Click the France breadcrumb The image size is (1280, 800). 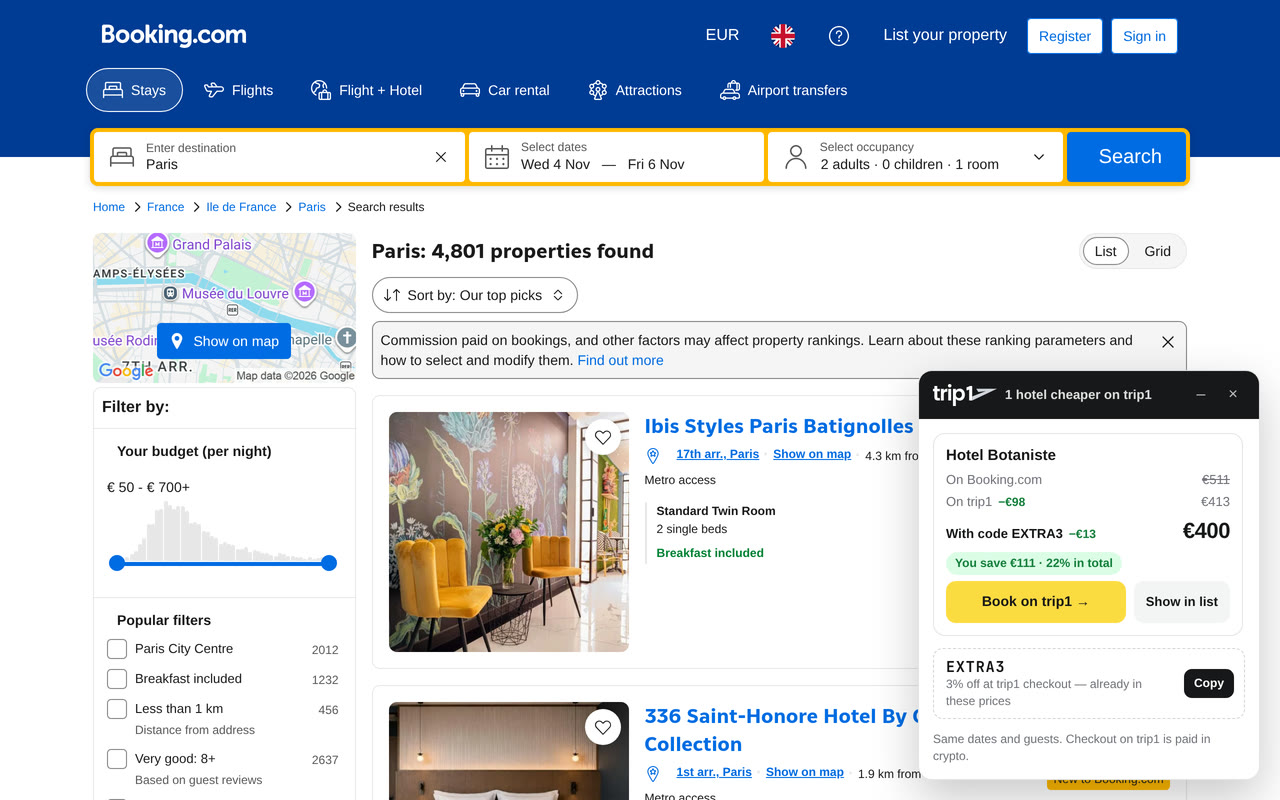pos(165,207)
